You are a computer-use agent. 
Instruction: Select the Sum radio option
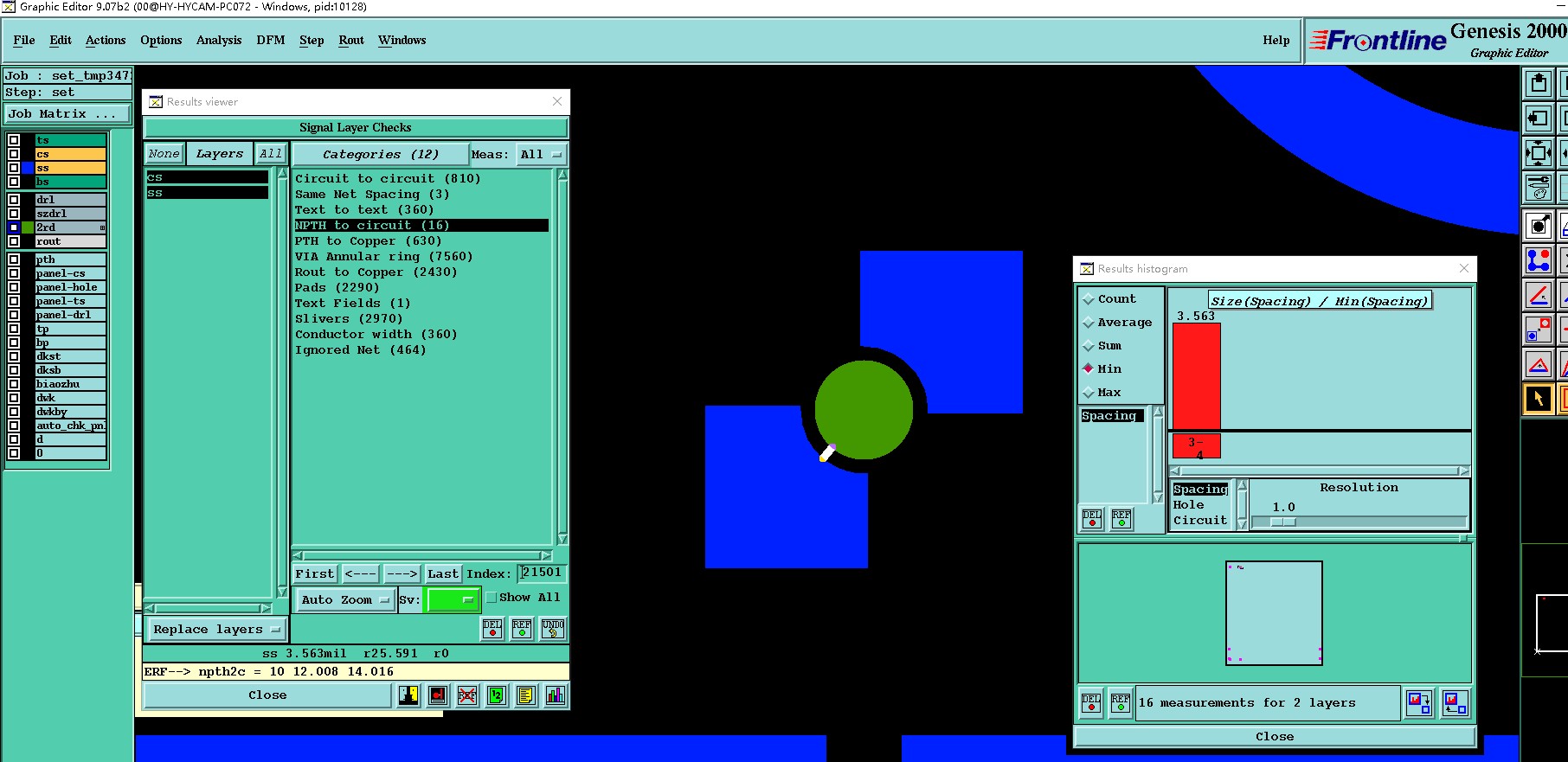coord(1089,346)
